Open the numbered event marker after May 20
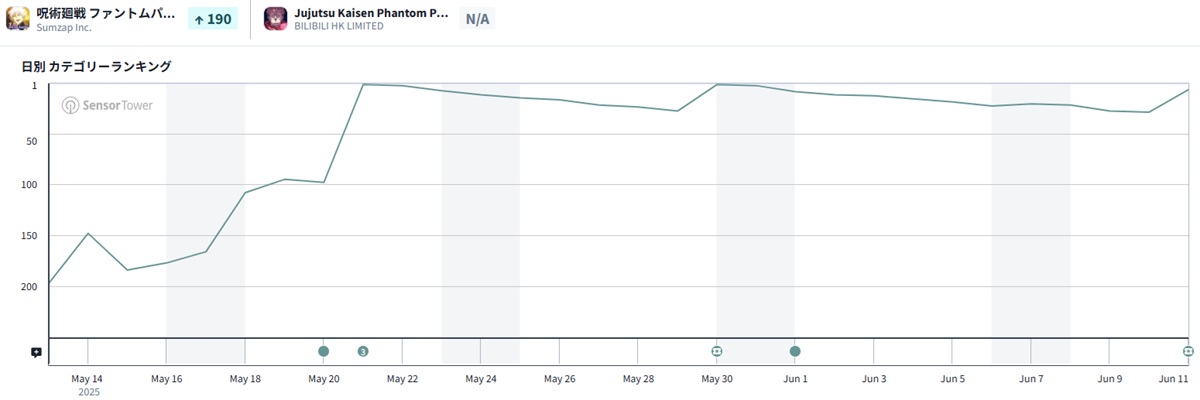Viewport: 1200px width, 400px height. (x=363, y=351)
